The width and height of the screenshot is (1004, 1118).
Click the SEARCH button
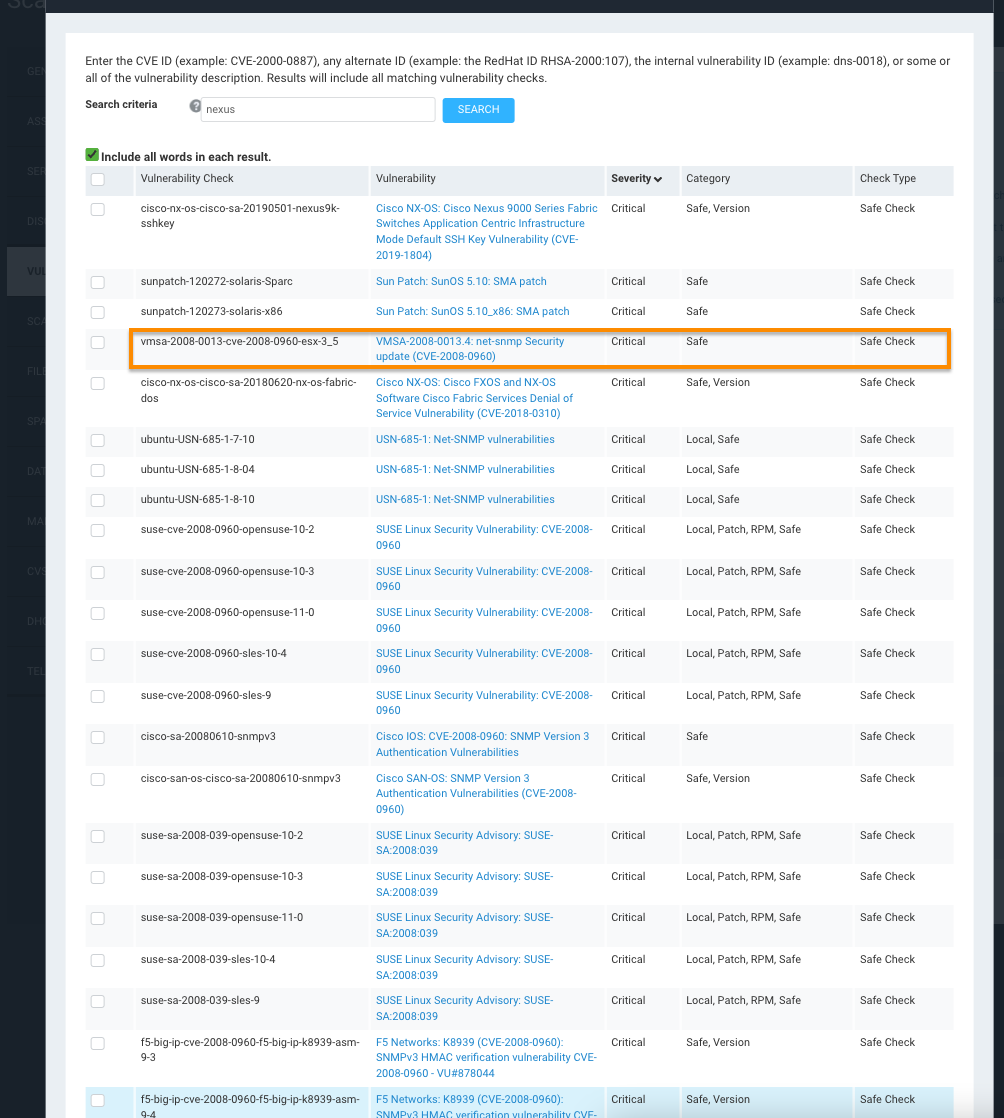coord(478,110)
